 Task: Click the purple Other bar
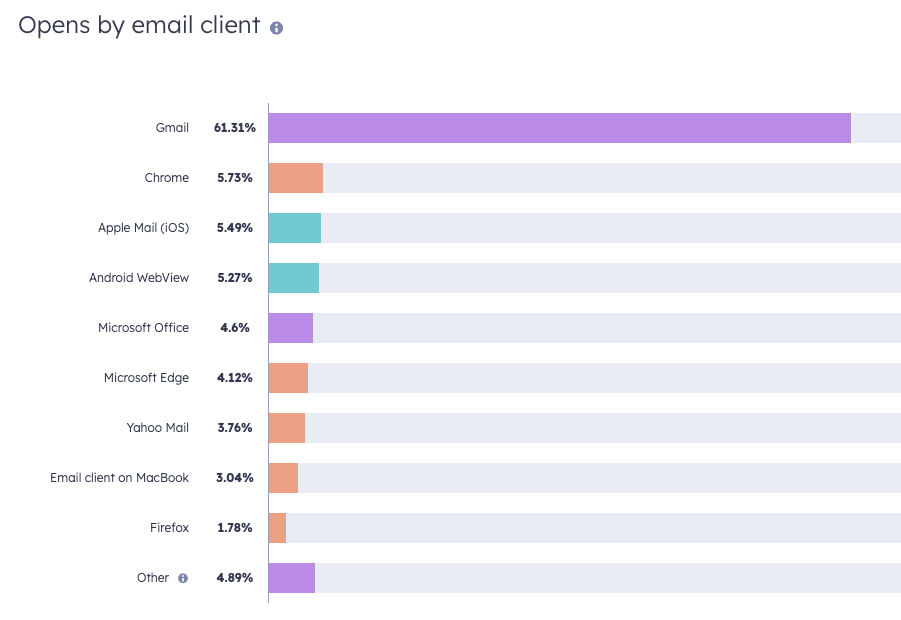tap(292, 578)
